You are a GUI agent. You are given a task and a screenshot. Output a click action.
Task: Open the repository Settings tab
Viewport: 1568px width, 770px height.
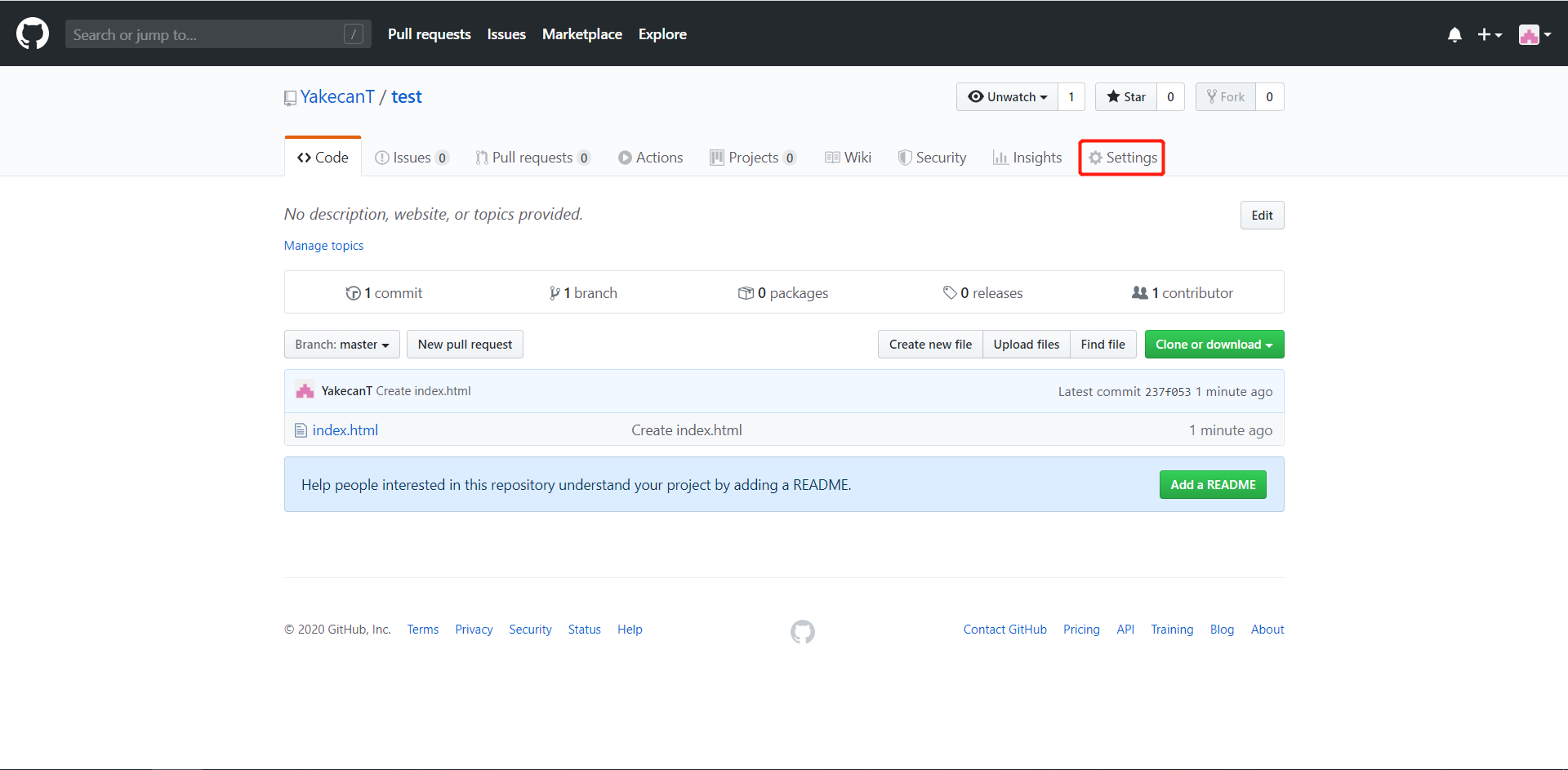1122,158
